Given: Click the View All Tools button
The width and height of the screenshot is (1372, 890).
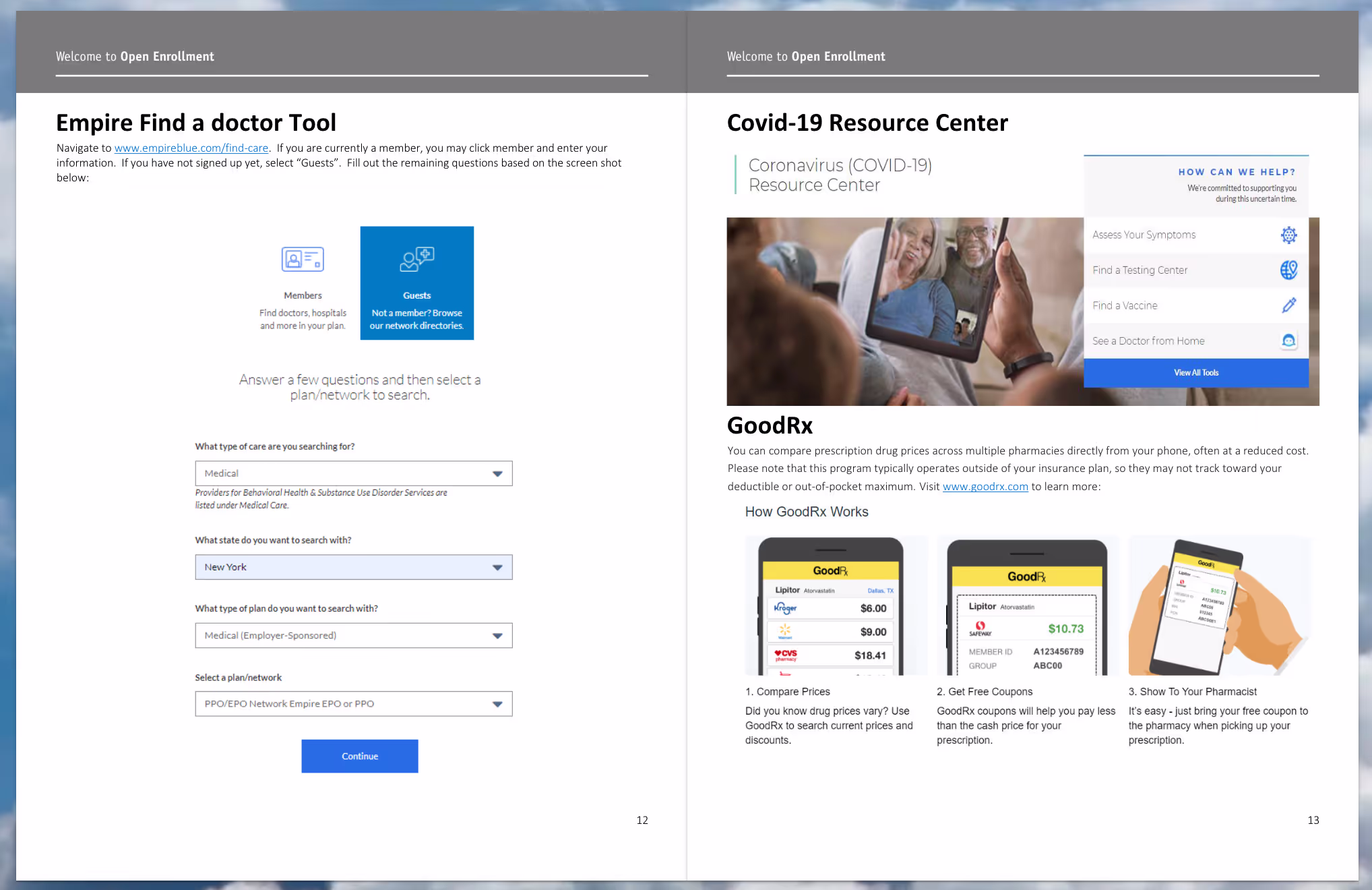Looking at the screenshot, I should click(1196, 373).
